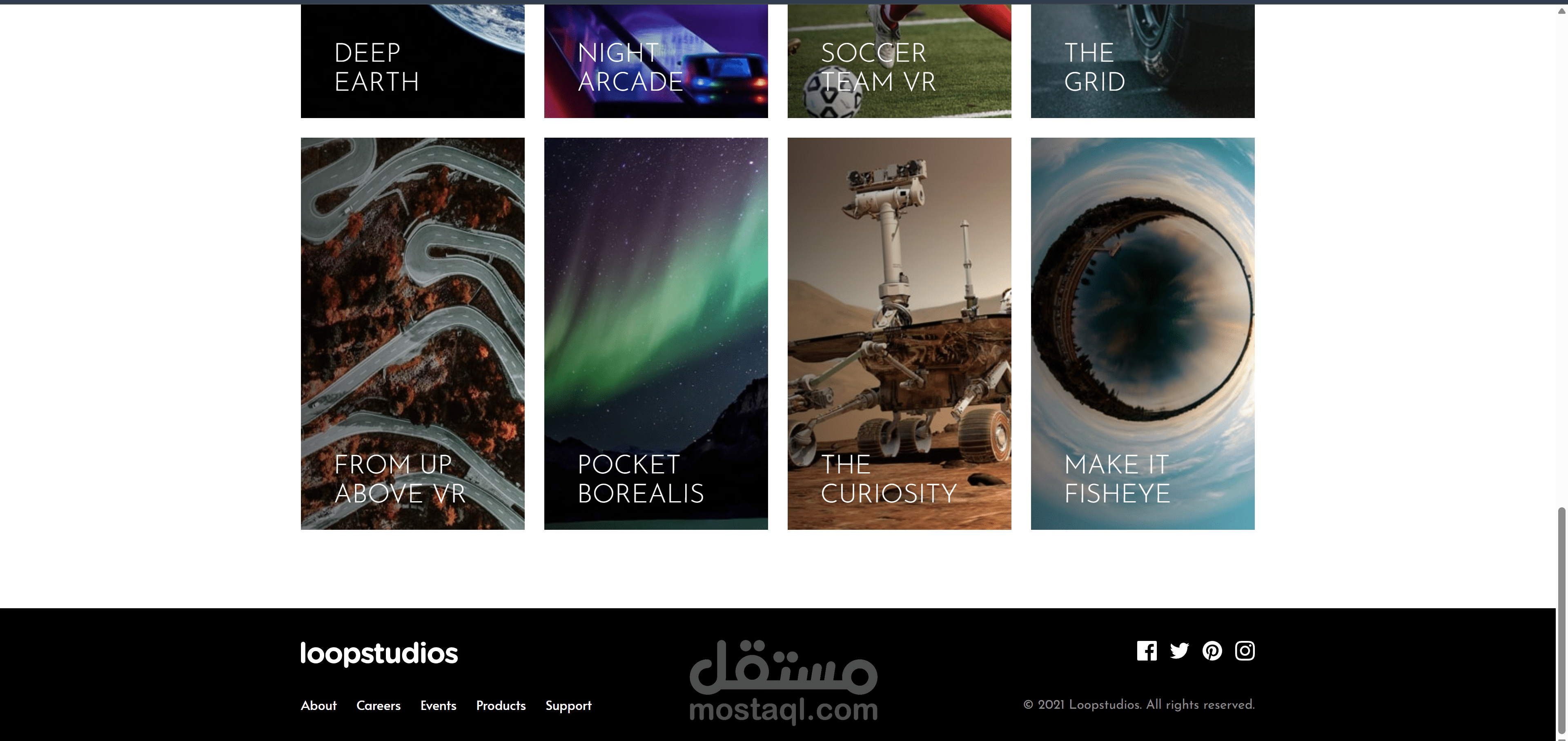Image resolution: width=1568 pixels, height=741 pixels.
Task: Select the Products footer link
Action: tap(501, 705)
